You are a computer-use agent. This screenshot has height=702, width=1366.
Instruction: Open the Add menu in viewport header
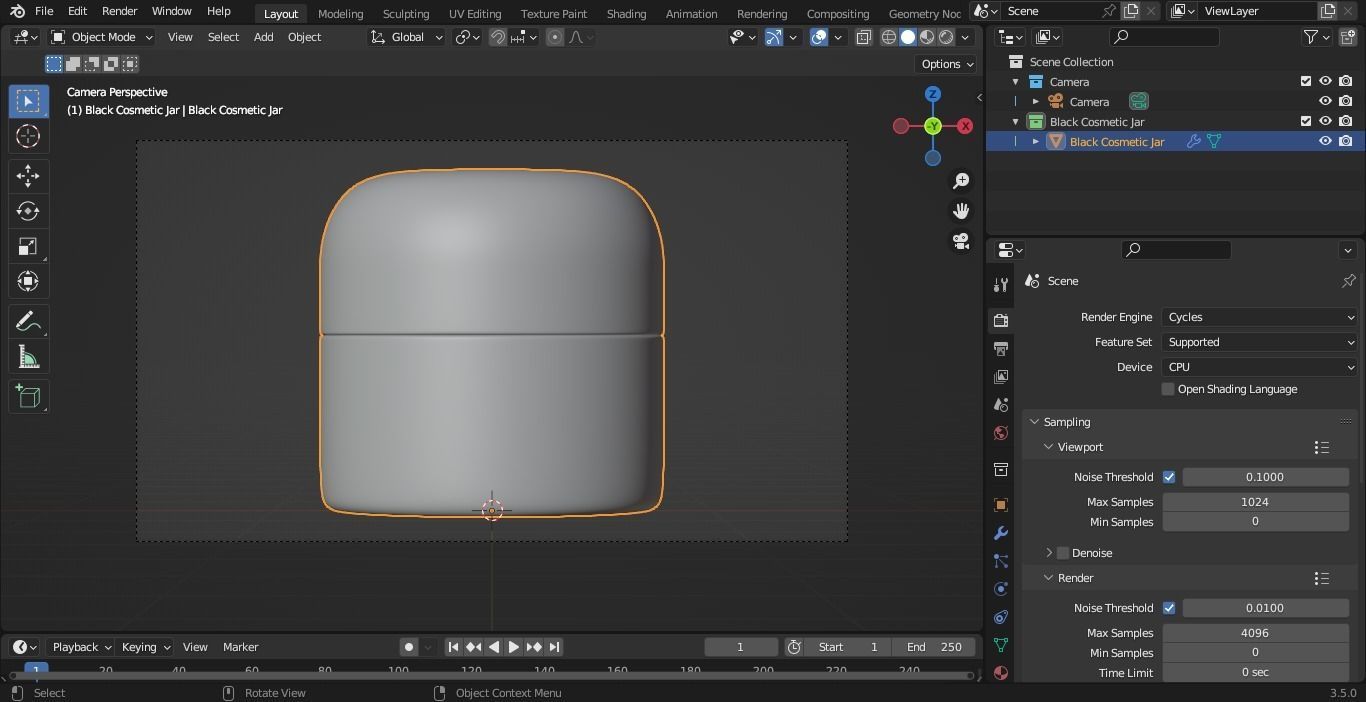pos(263,37)
